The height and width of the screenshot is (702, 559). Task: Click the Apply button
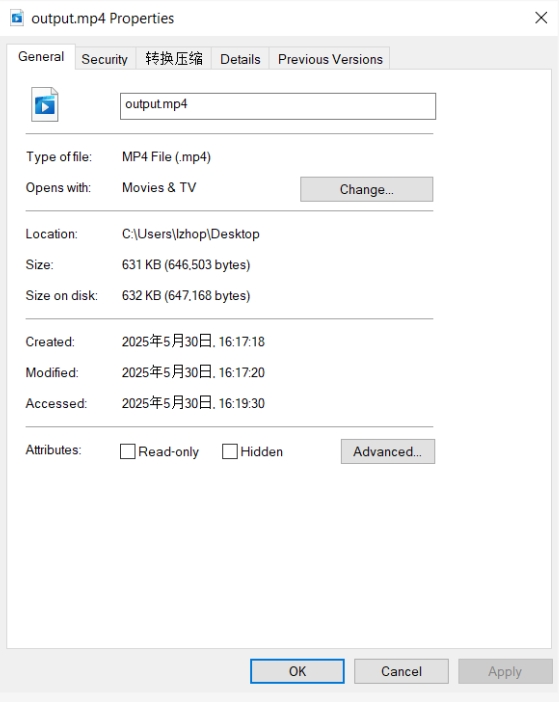click(x=505, y=671)
